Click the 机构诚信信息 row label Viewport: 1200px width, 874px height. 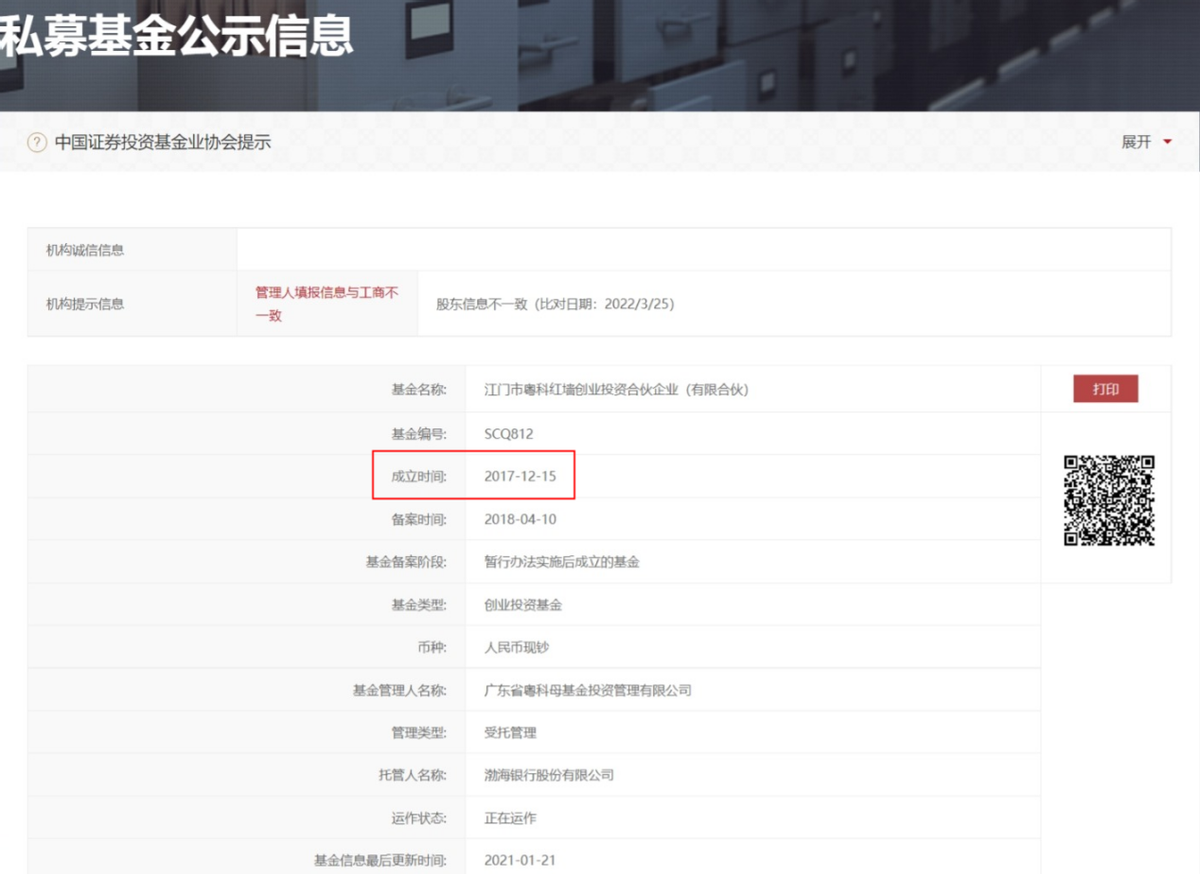pos(85,250)
